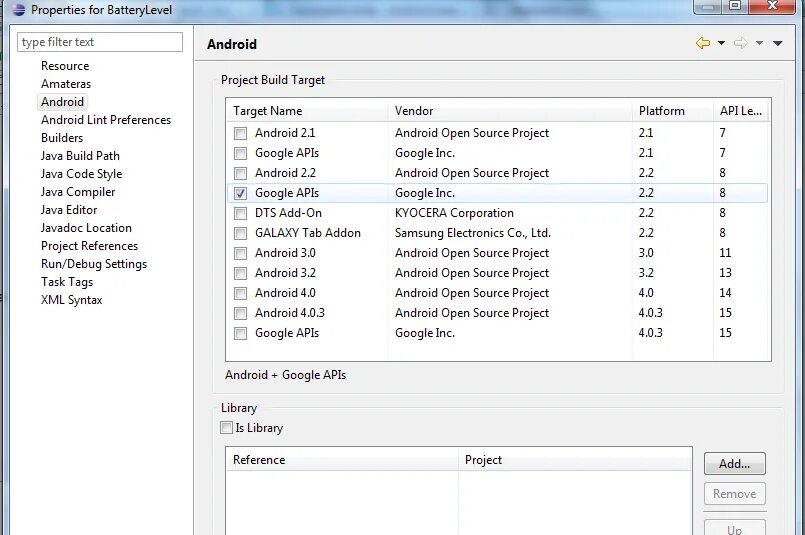Open the Run/Debug Settings page
Viewport: 805px width, 535px height.
pos(94,263)
